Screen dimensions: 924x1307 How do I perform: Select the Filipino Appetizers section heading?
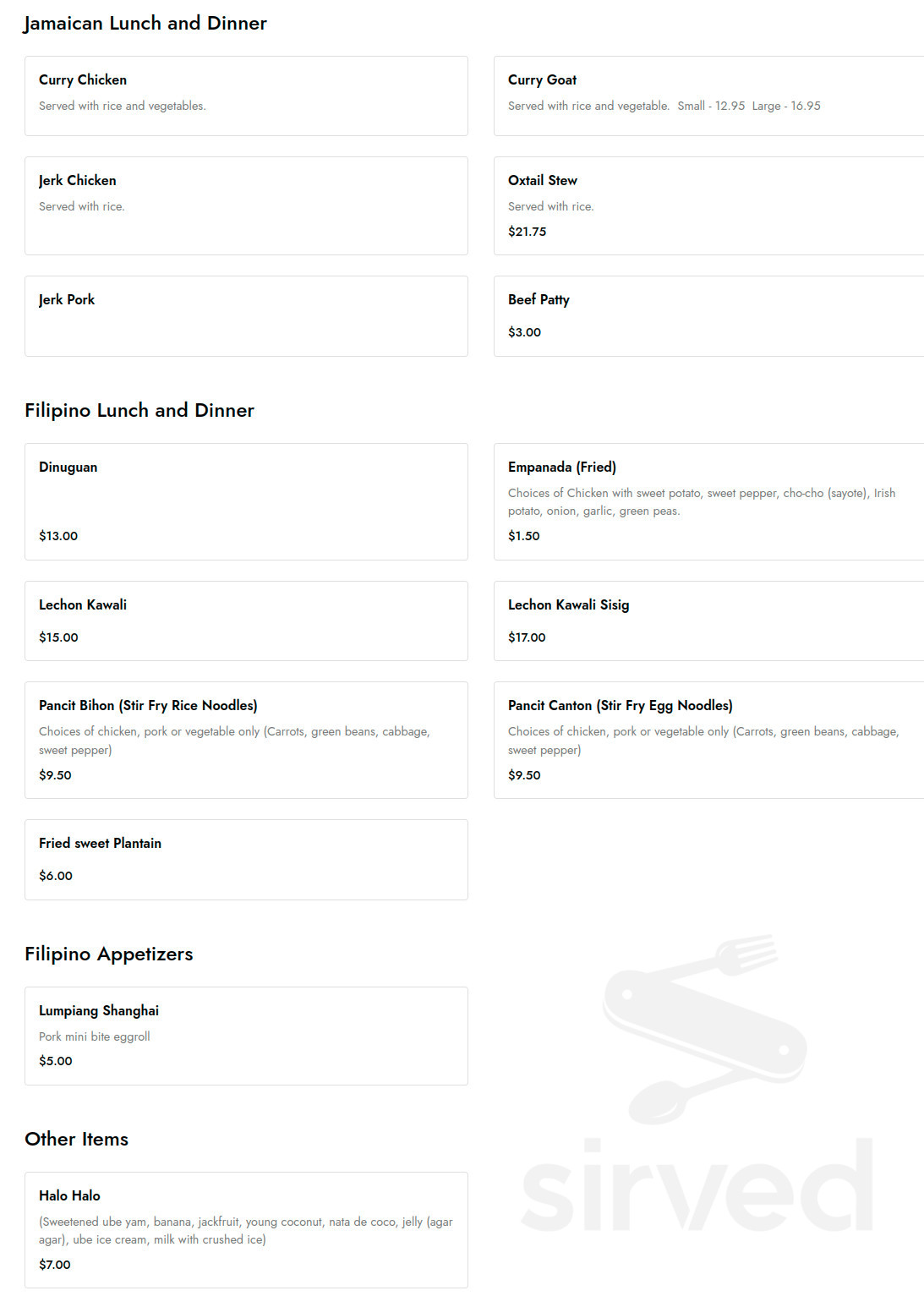(x=109, y=954)
